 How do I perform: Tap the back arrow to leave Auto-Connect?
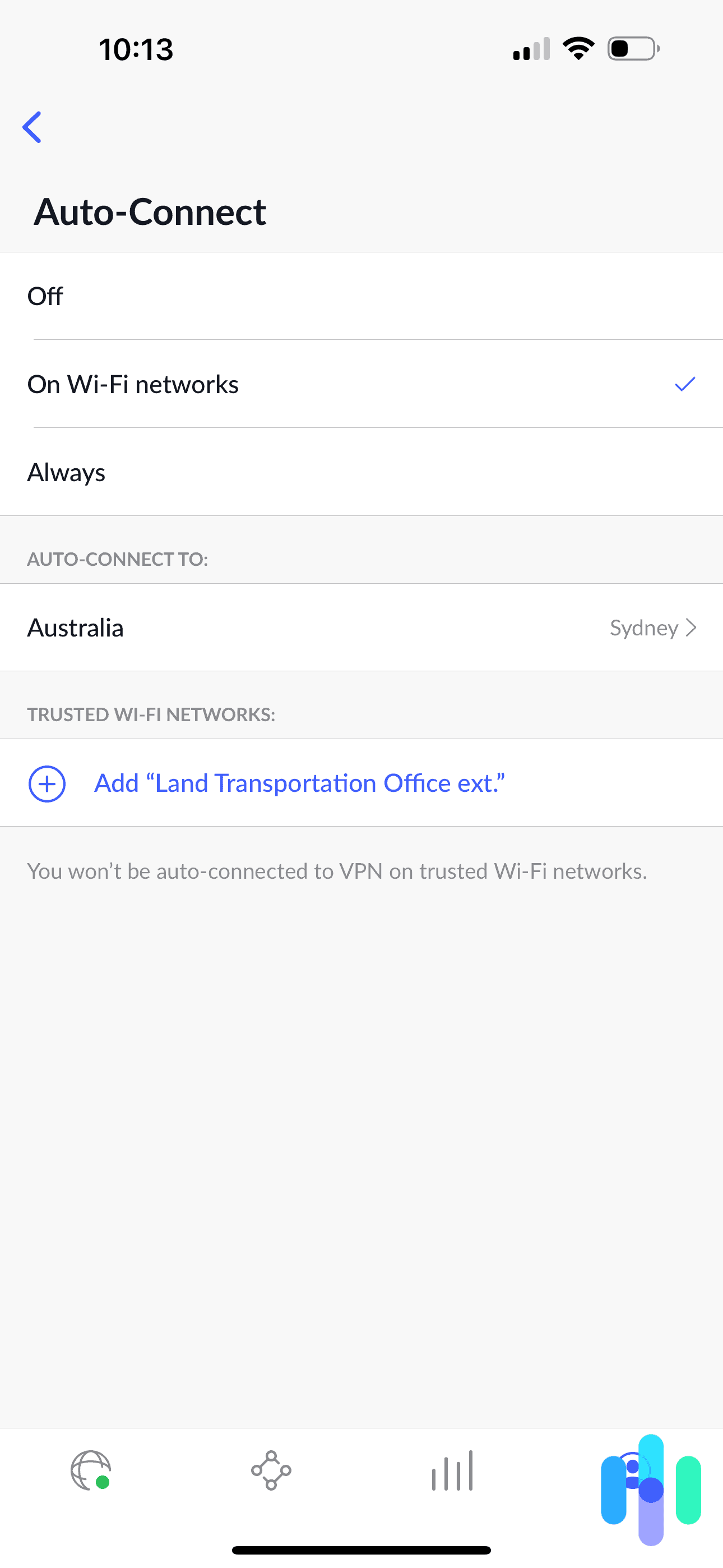point(31,127)
